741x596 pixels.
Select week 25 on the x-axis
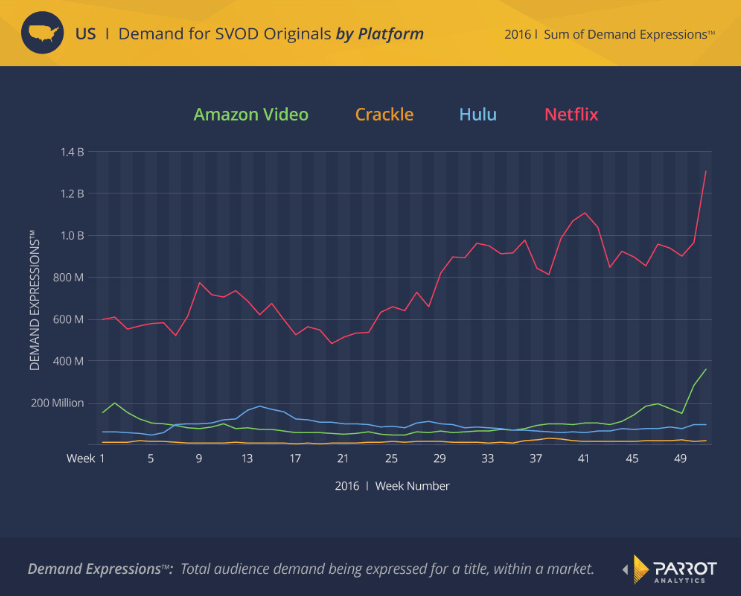391,458
